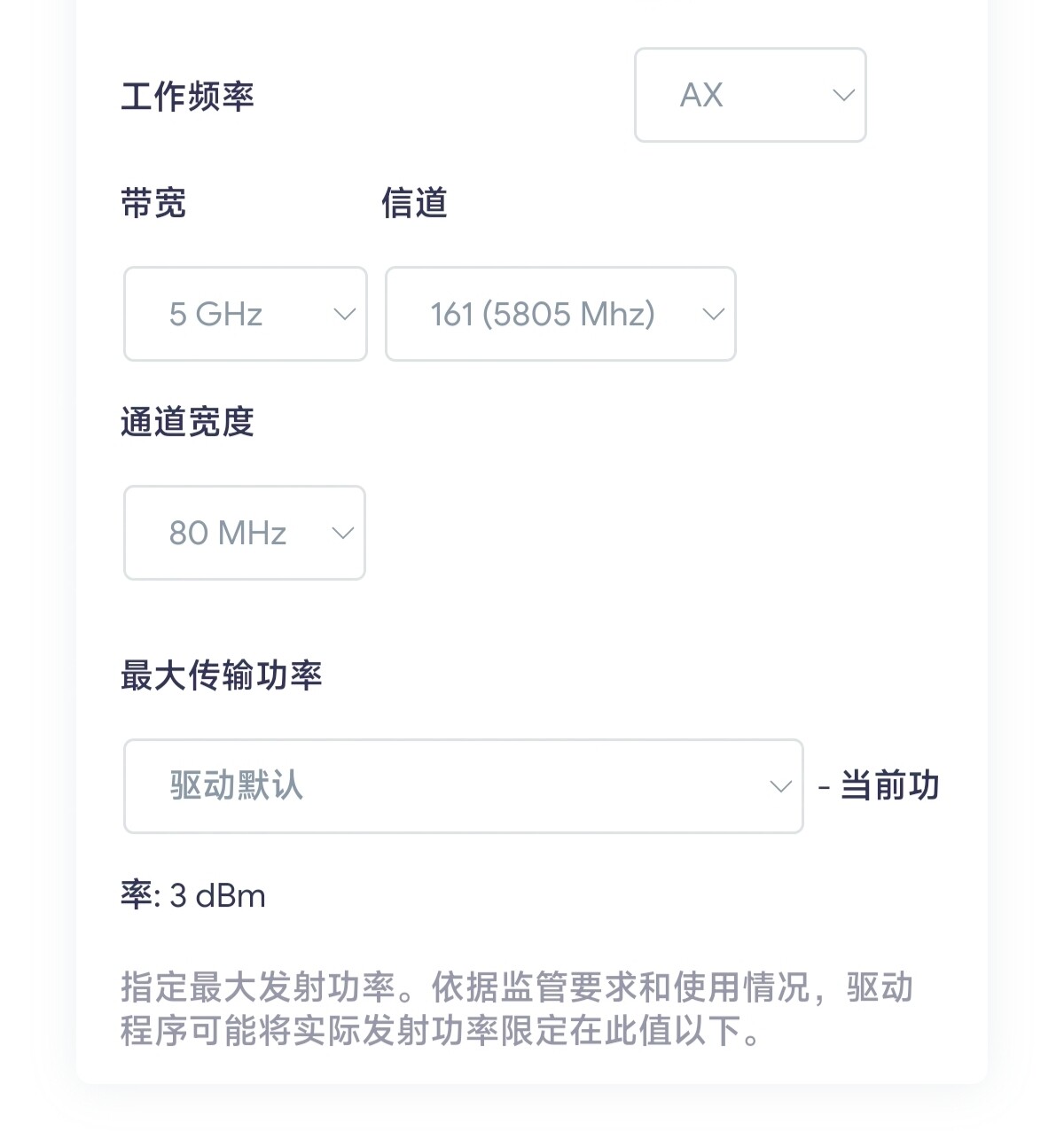Click the chevron next to 161 (5805 Mhz)
The image size is (1064, 1131).
coord(713,314)
